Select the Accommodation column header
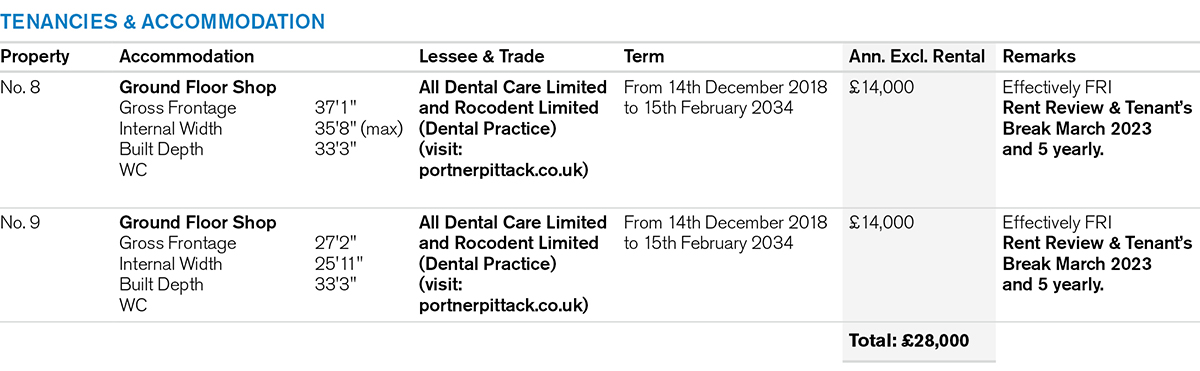 tap(186, 57)
